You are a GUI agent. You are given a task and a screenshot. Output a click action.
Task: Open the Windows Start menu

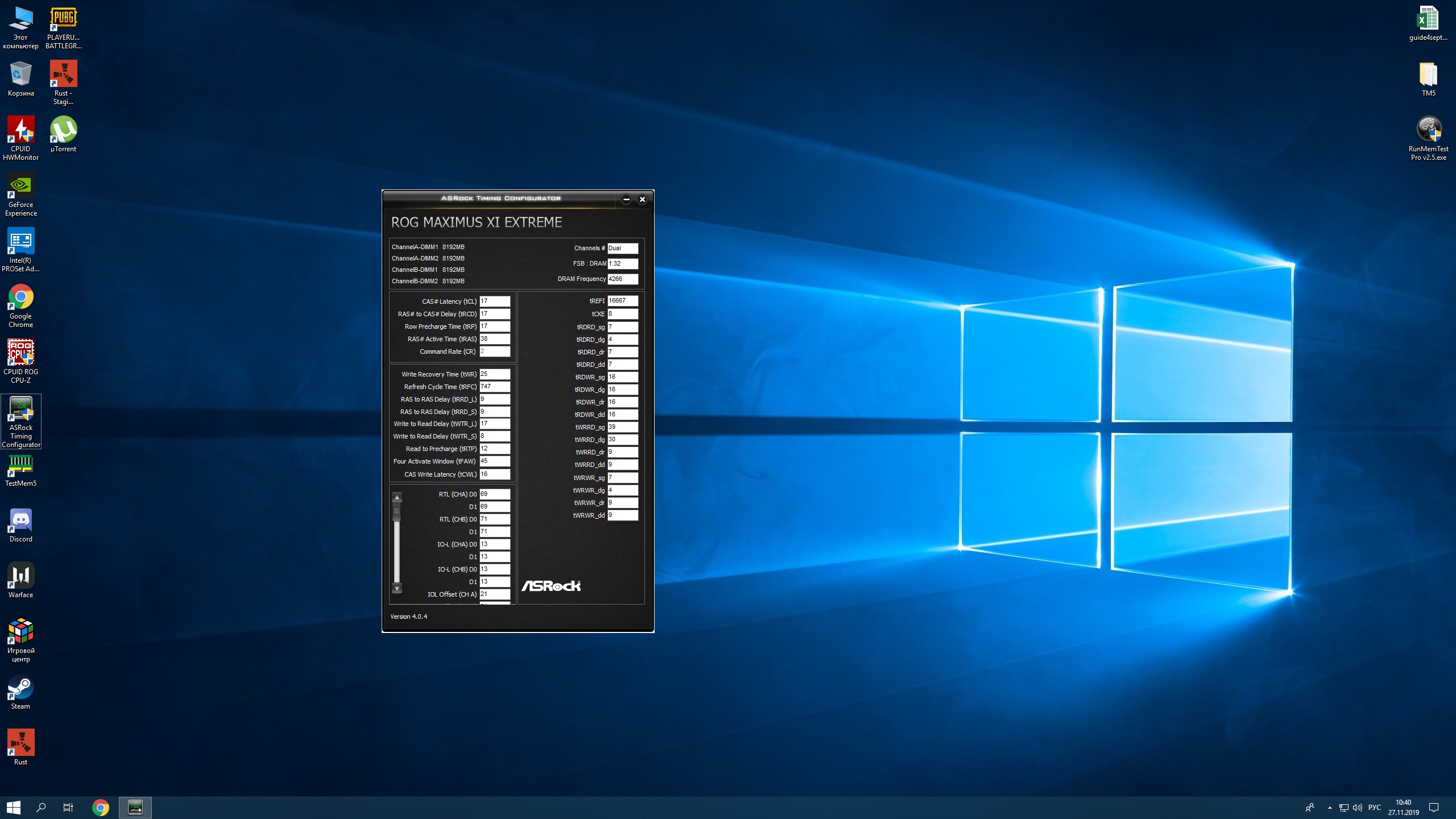click(14, 807)
